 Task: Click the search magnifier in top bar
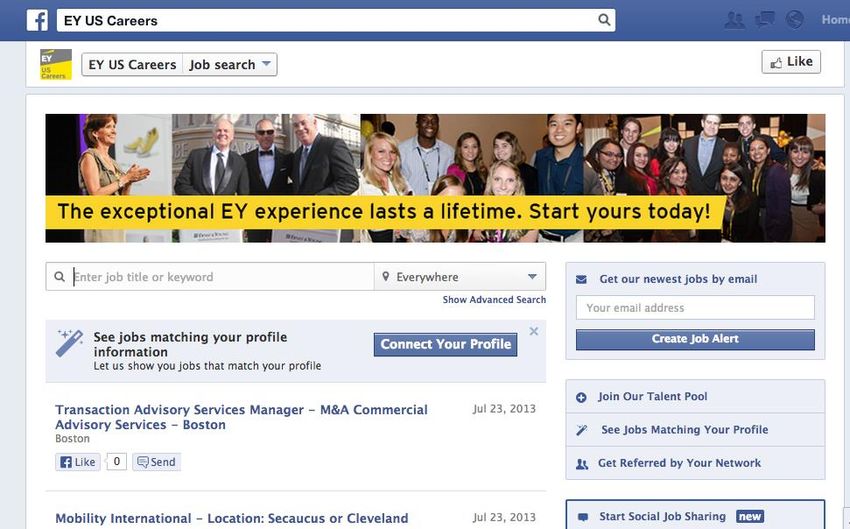coord(604,20)
